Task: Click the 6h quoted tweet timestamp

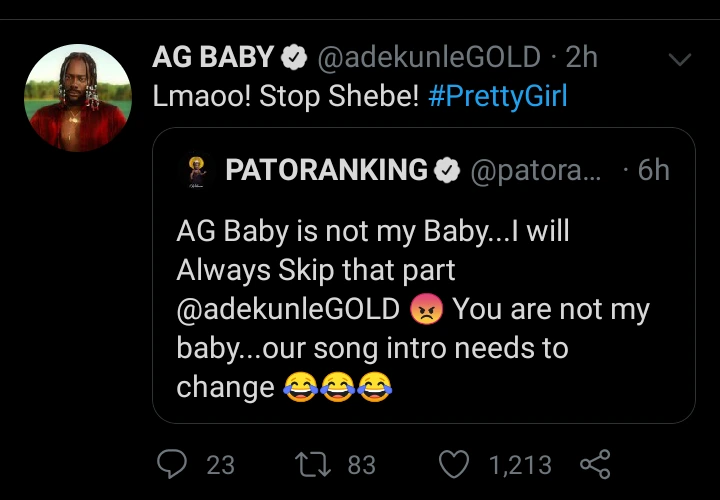Action: (x=653, y=170)
